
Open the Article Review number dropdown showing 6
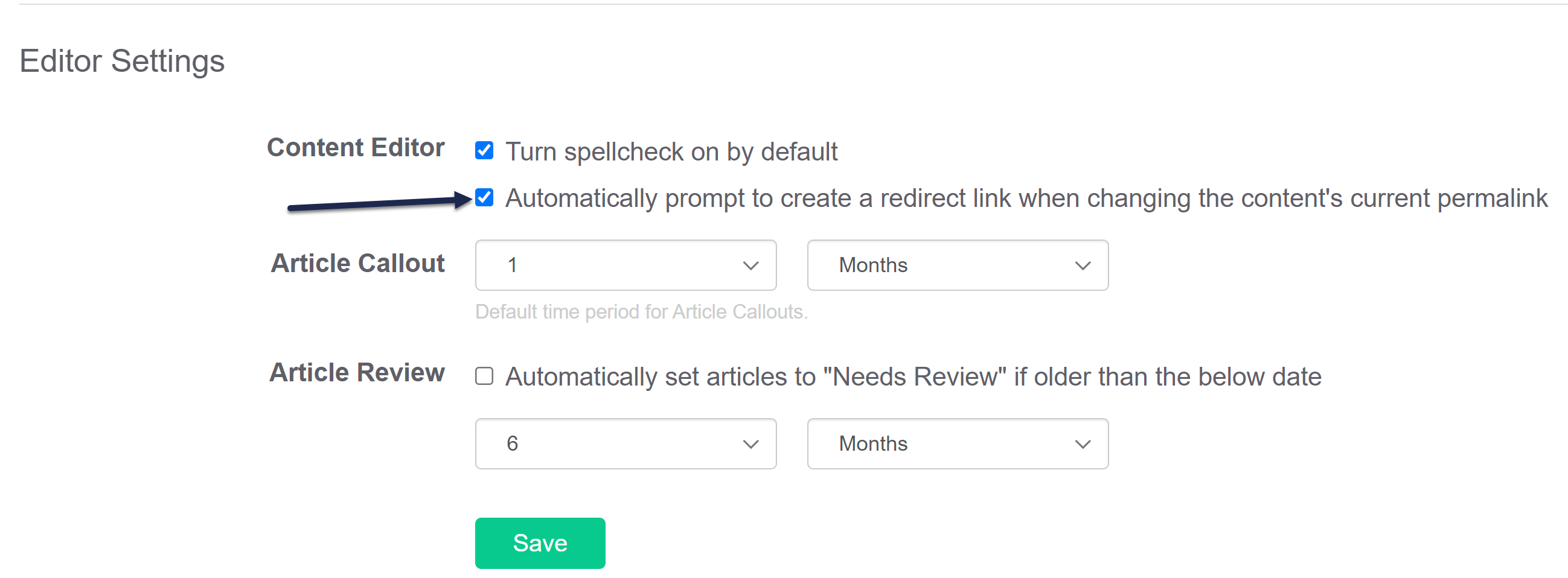point(624,443)
